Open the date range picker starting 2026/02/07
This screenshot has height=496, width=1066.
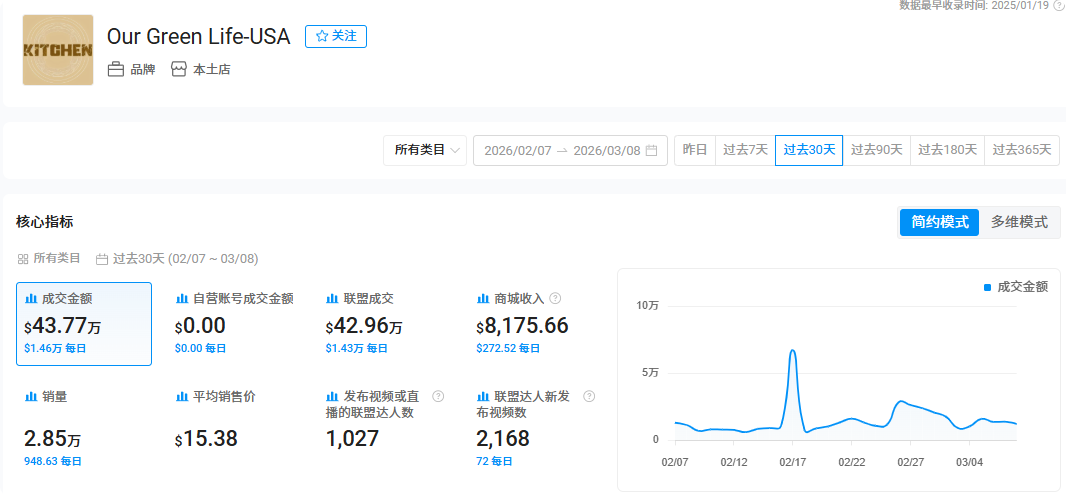coord(517,151)
